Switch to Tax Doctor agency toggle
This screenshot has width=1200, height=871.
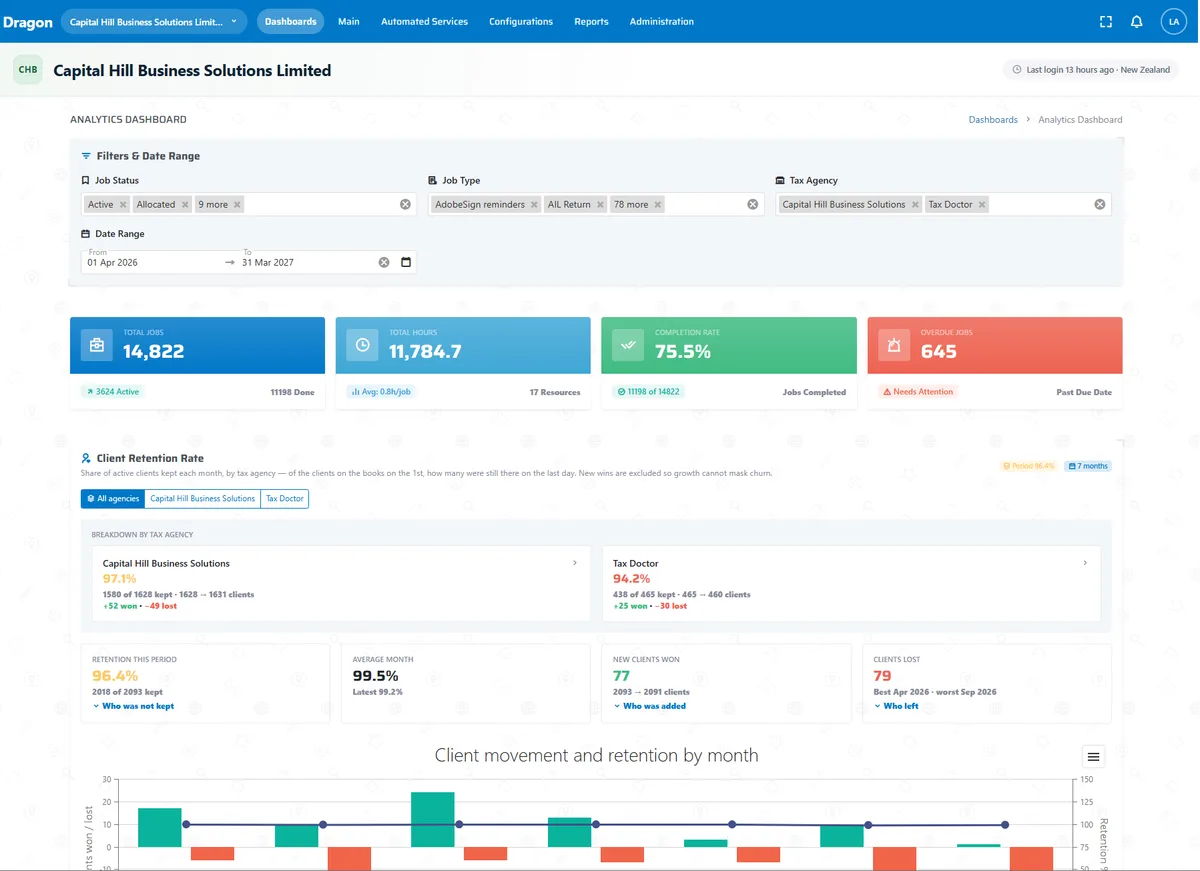pyautogui.click(x=285, y=498)
